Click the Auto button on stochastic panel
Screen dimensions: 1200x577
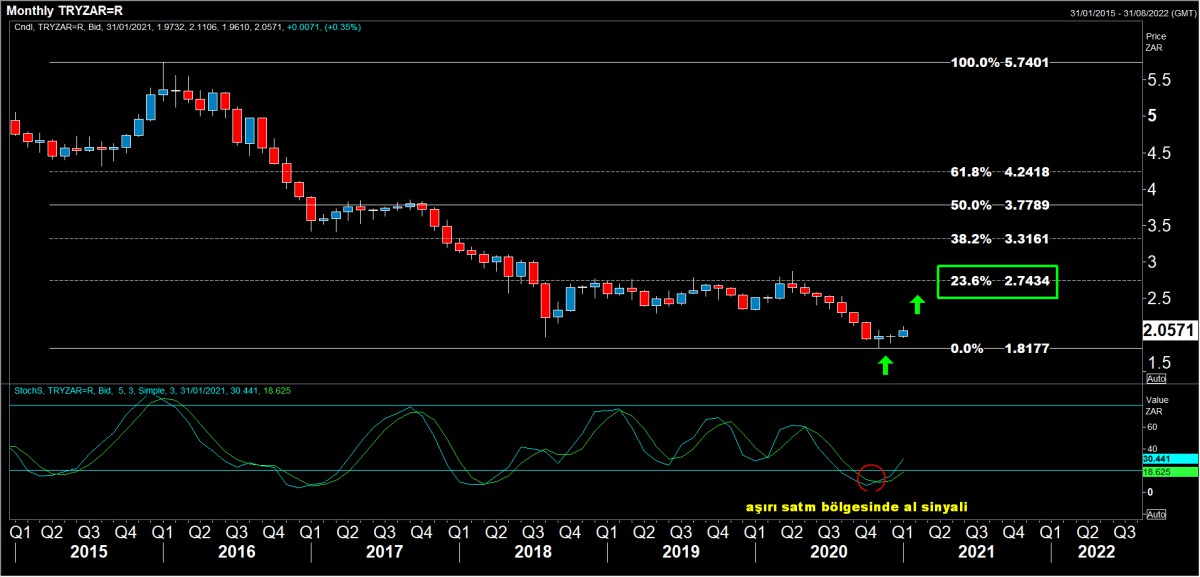1155,514
